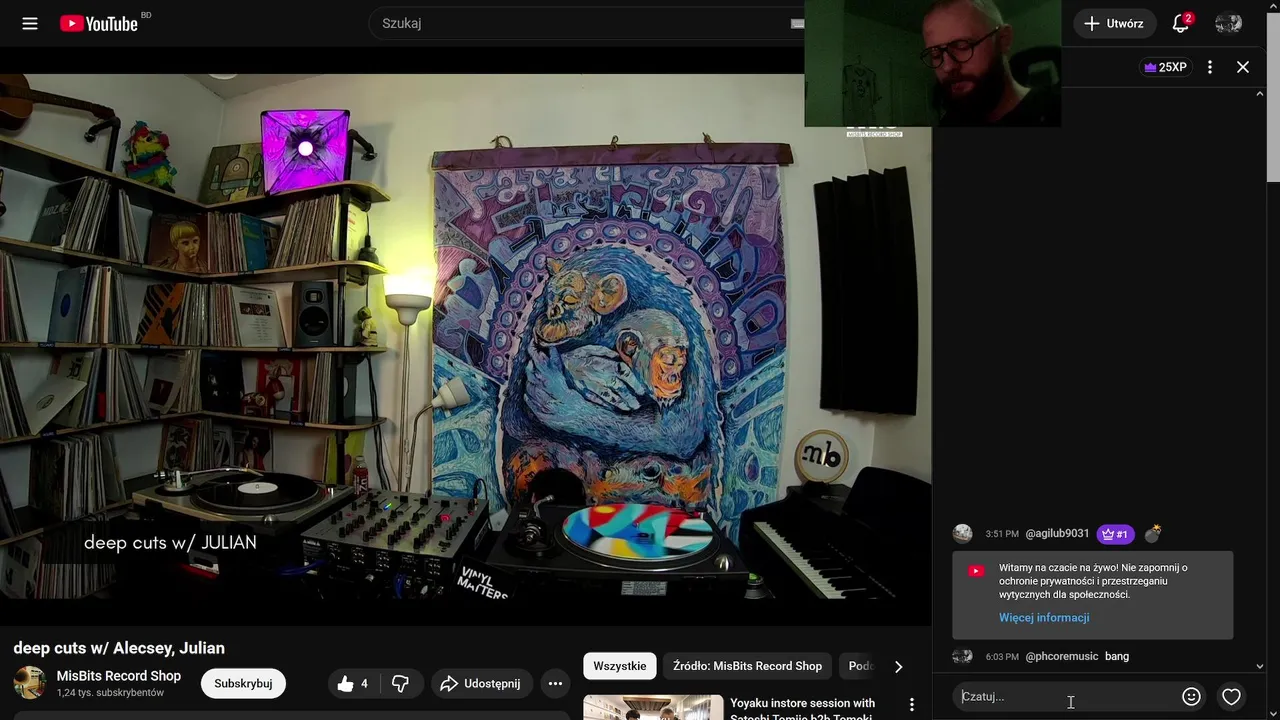Show more filter chips with right arrow
Image resolution: width=1280 pixels, height=720 pixels.
click(898, 666)
